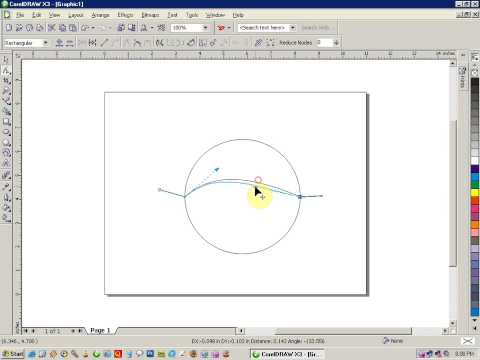Click the Cut scissors icon
480x360 pixels.
click(52, 28)
